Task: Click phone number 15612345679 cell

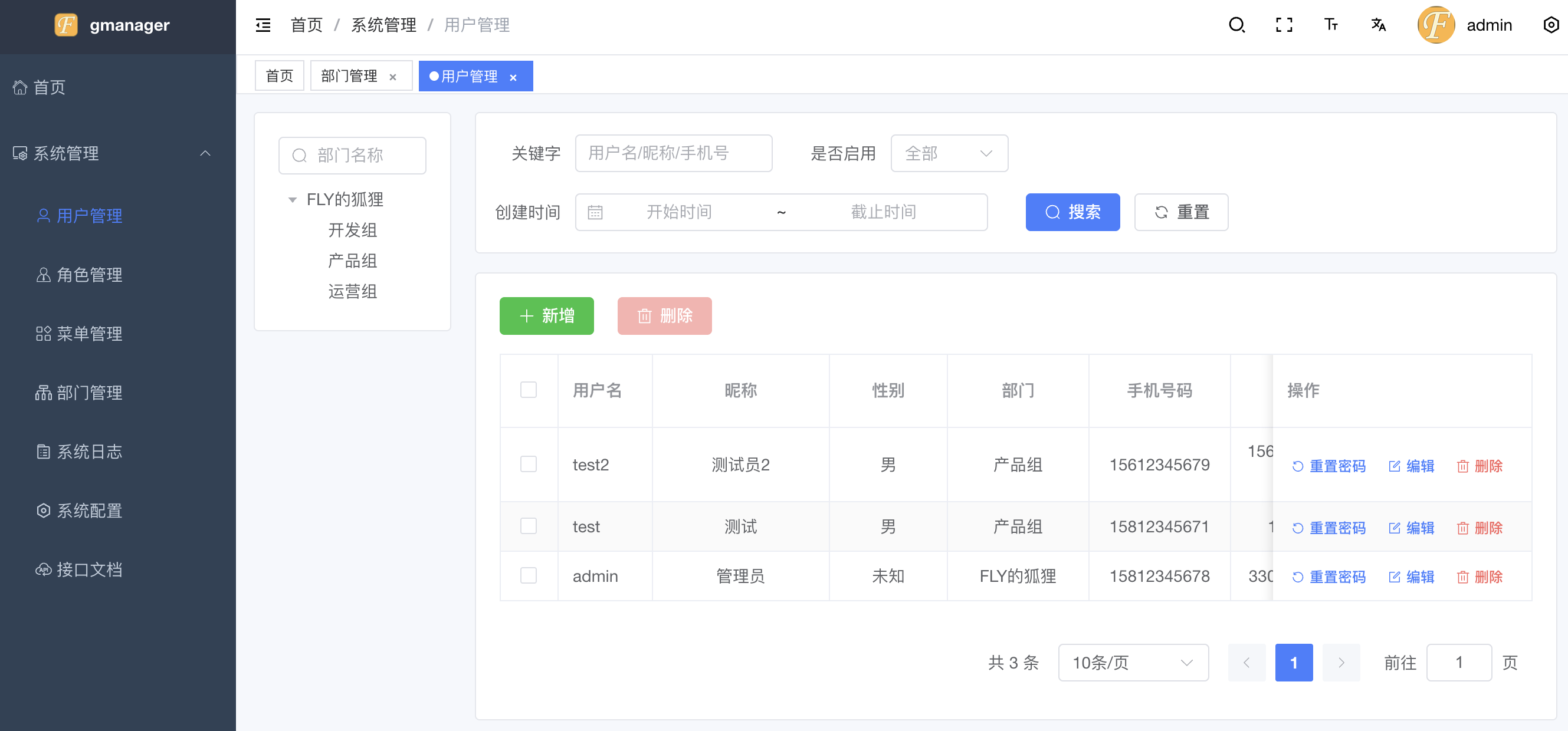Action: (1160, 465)
